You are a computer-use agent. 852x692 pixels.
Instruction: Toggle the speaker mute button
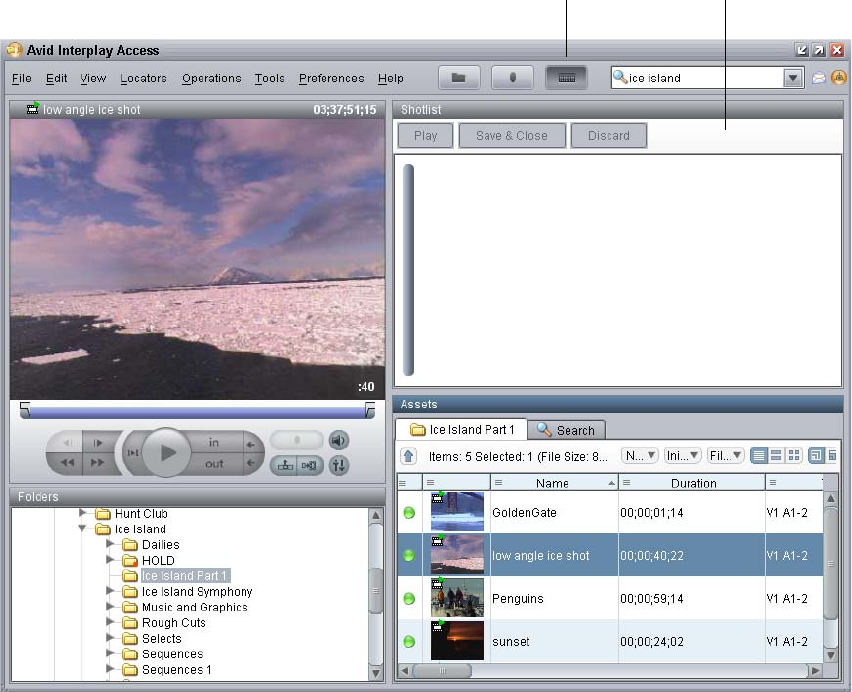pyautogui.click(x=339, y=440)
